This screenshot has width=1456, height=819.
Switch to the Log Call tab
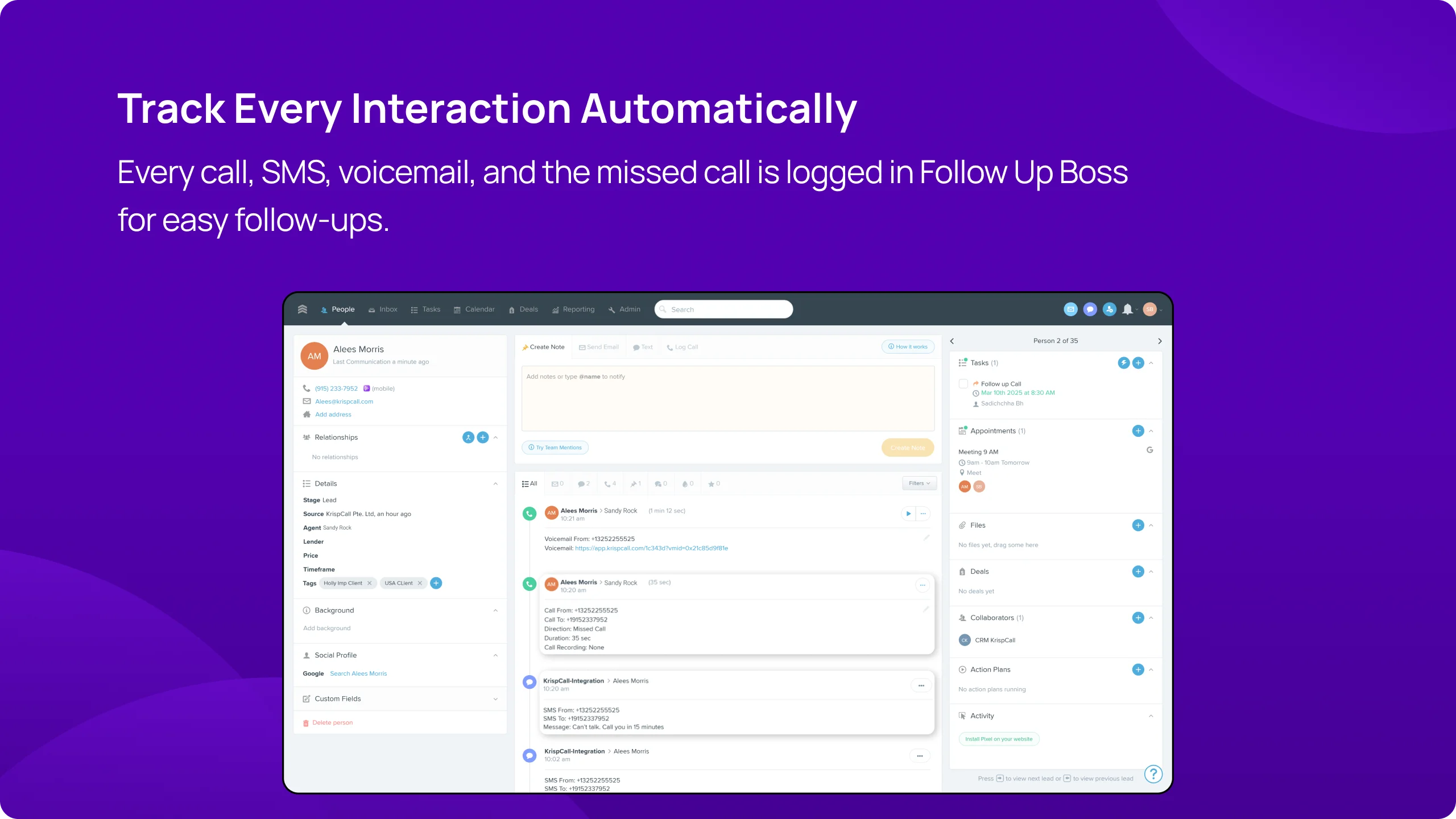(682, 347)
